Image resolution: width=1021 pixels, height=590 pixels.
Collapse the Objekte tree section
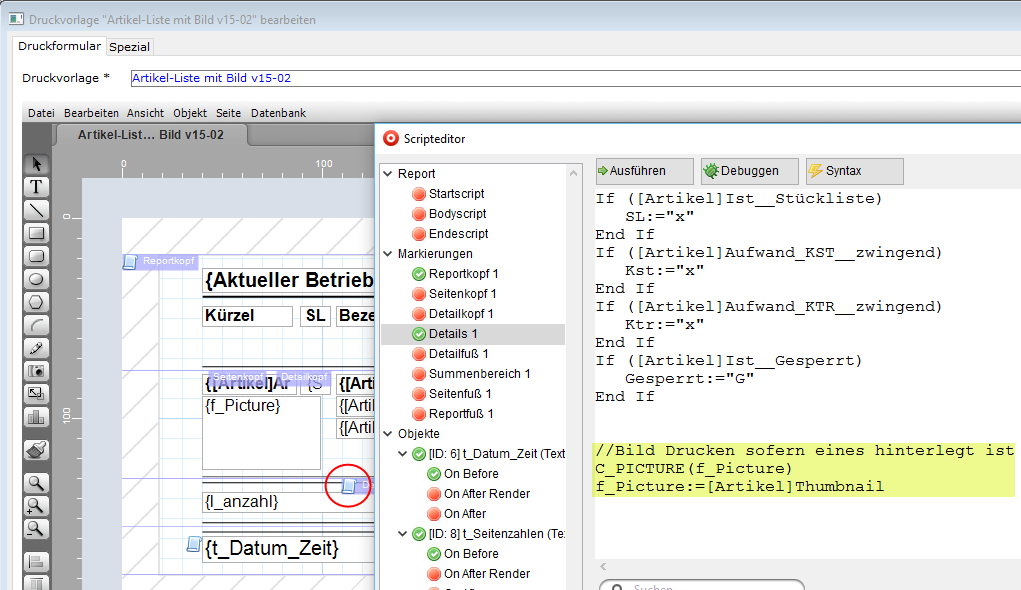(x=388, y=434)
